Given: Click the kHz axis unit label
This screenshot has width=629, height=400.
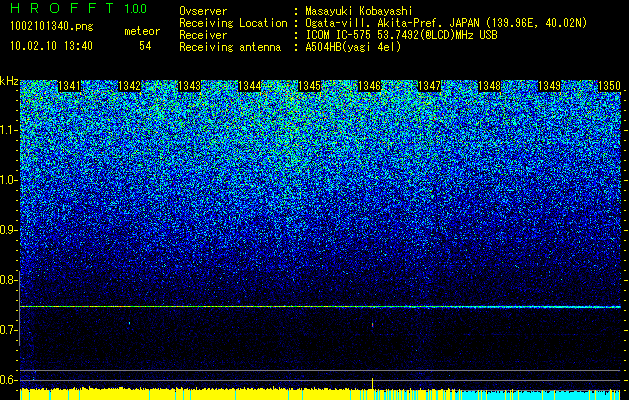Looking at the screenshot, I should pos(9,81).
